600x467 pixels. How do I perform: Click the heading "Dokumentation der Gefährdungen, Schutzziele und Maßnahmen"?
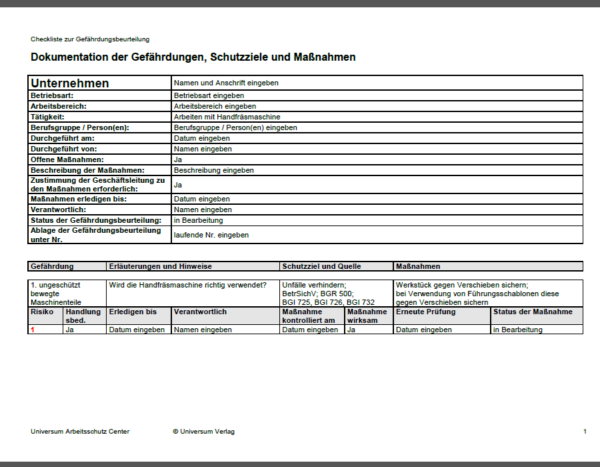tap(193, 57)
